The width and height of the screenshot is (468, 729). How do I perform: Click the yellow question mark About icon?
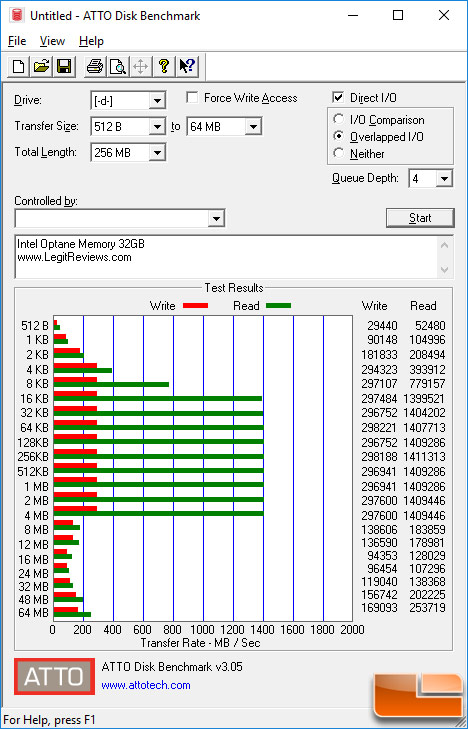click(164, 66)
